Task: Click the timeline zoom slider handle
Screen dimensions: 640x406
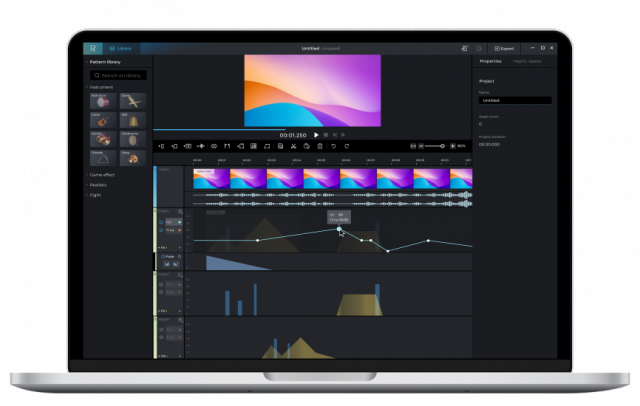Action: [442, 146]
